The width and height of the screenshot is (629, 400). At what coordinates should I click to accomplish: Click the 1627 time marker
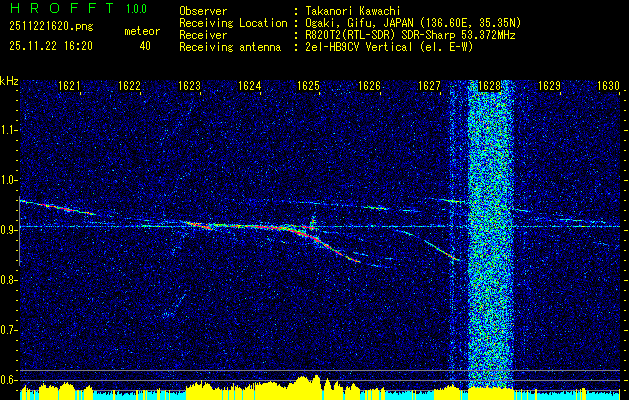(429, 85)
